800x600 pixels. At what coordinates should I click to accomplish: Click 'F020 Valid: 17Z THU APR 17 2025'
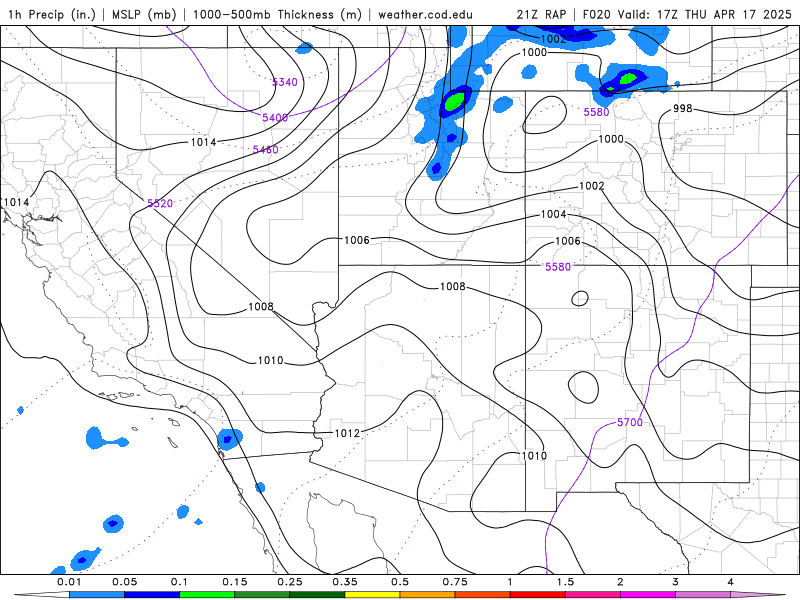coord(687,14)
